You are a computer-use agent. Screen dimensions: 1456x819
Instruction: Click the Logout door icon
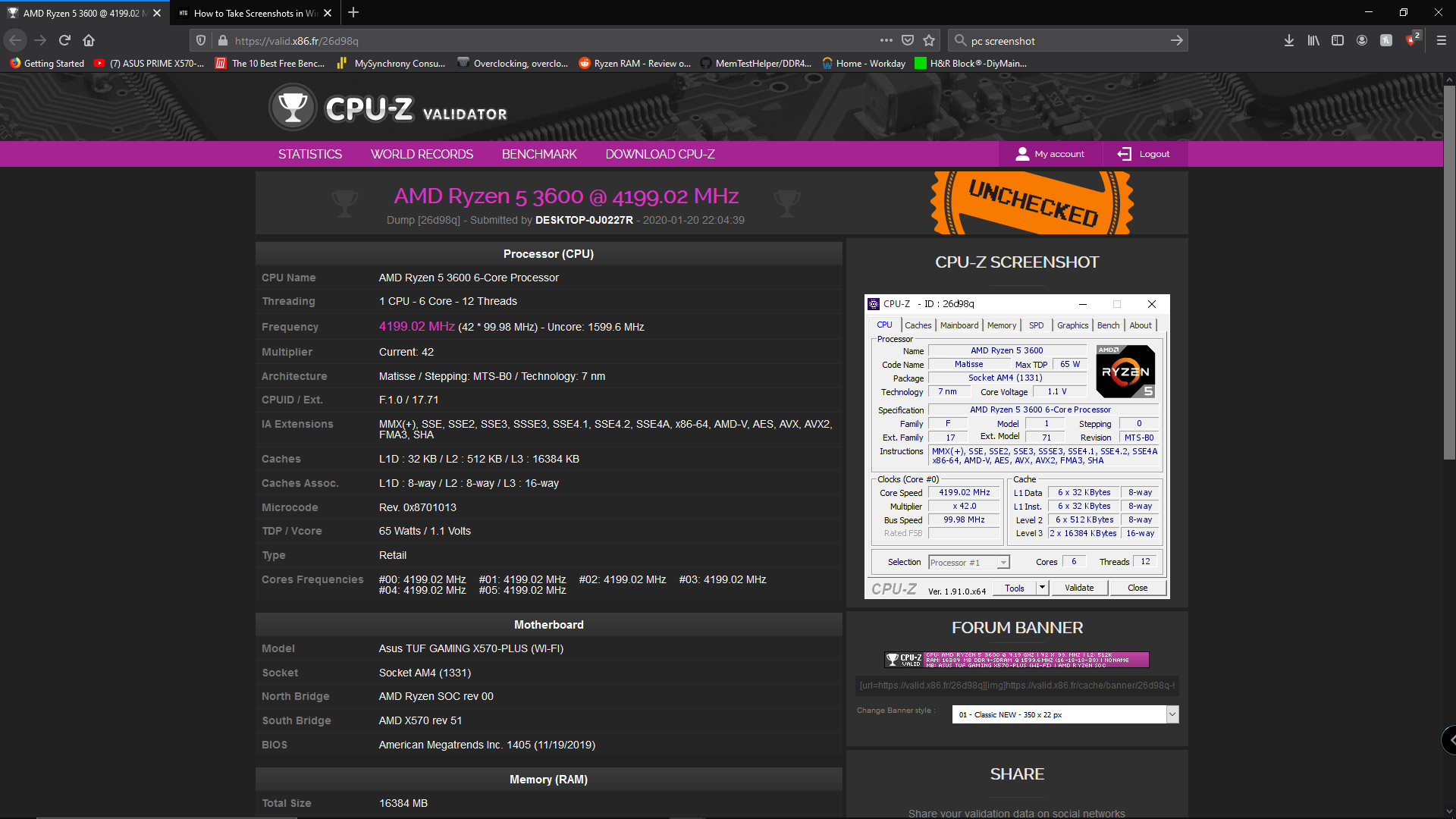pyautogui.click(x=1124, y=154)
